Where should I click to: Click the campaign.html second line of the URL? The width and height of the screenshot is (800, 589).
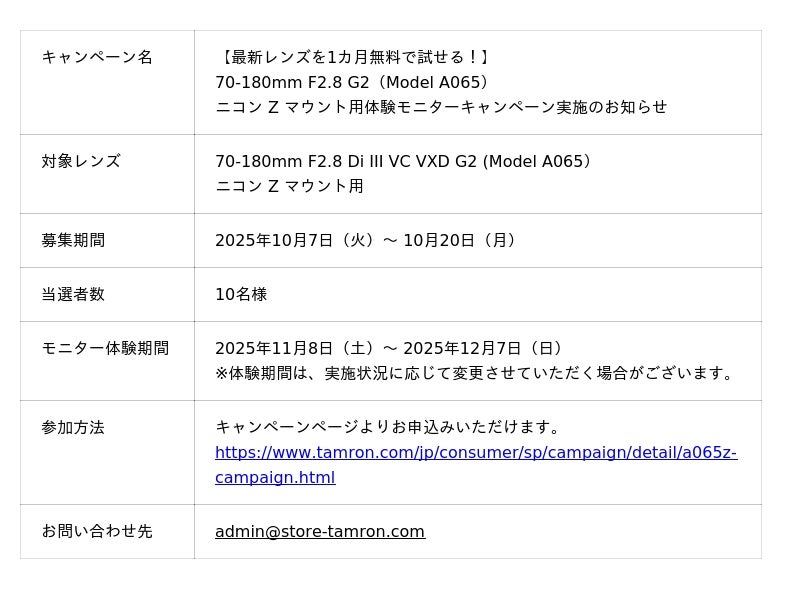(x=275, y=478)
